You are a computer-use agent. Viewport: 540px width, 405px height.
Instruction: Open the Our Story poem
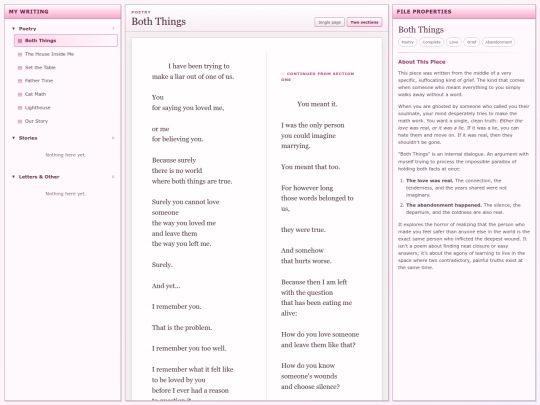pyautogui.click(x=66, y=121)
